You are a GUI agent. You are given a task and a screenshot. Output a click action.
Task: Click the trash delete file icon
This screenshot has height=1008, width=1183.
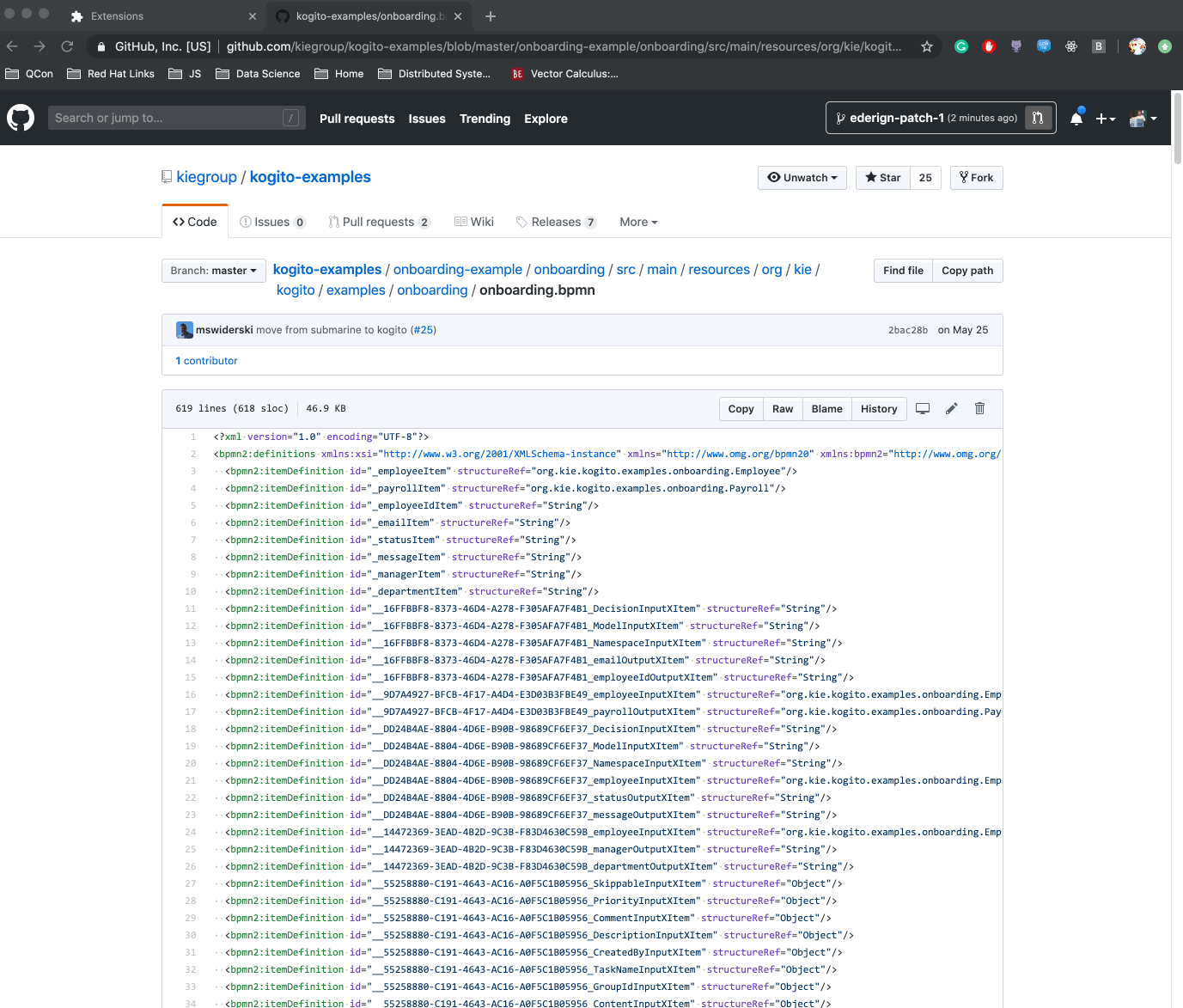pyautogui.click(x=979, y=409)
